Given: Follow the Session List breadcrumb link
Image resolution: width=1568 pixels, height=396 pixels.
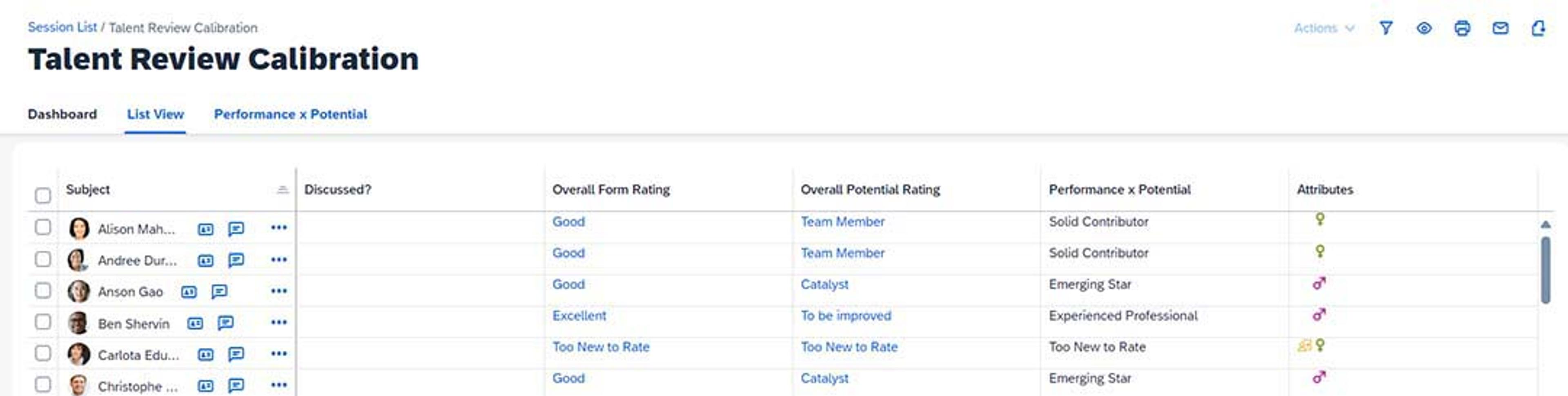Looking at the screenshot, I should point(62,27).
